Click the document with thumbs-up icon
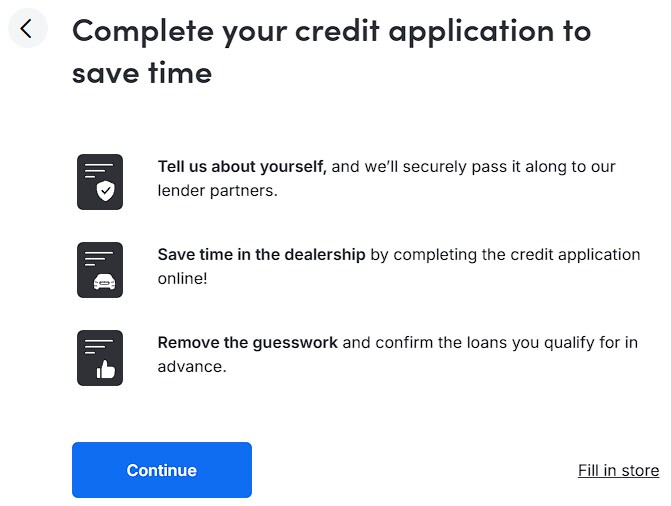This screenshot has height=506, width=671. [x=100, y=358]
